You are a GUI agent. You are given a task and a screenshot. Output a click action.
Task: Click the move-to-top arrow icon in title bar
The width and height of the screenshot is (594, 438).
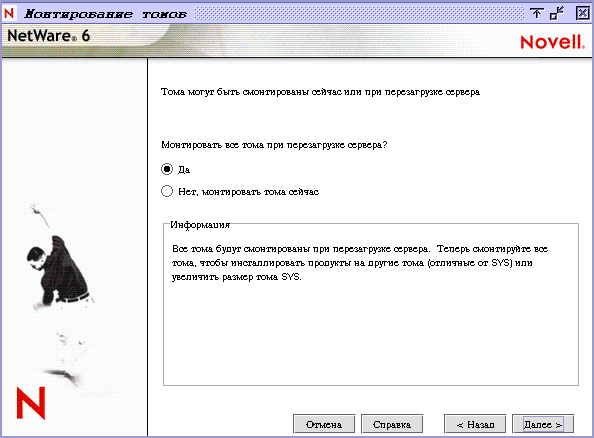click(x=536, y=13)
